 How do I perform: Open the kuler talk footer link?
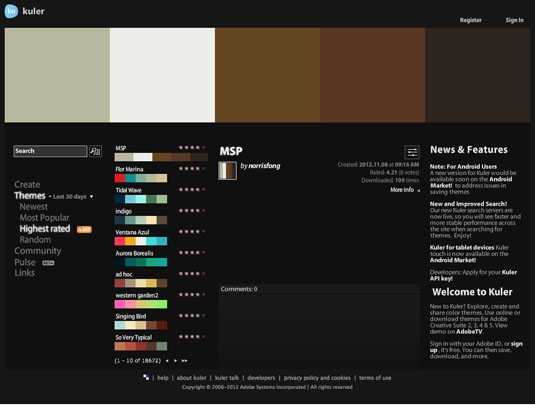pyautogui.click(x=227, y=378)
